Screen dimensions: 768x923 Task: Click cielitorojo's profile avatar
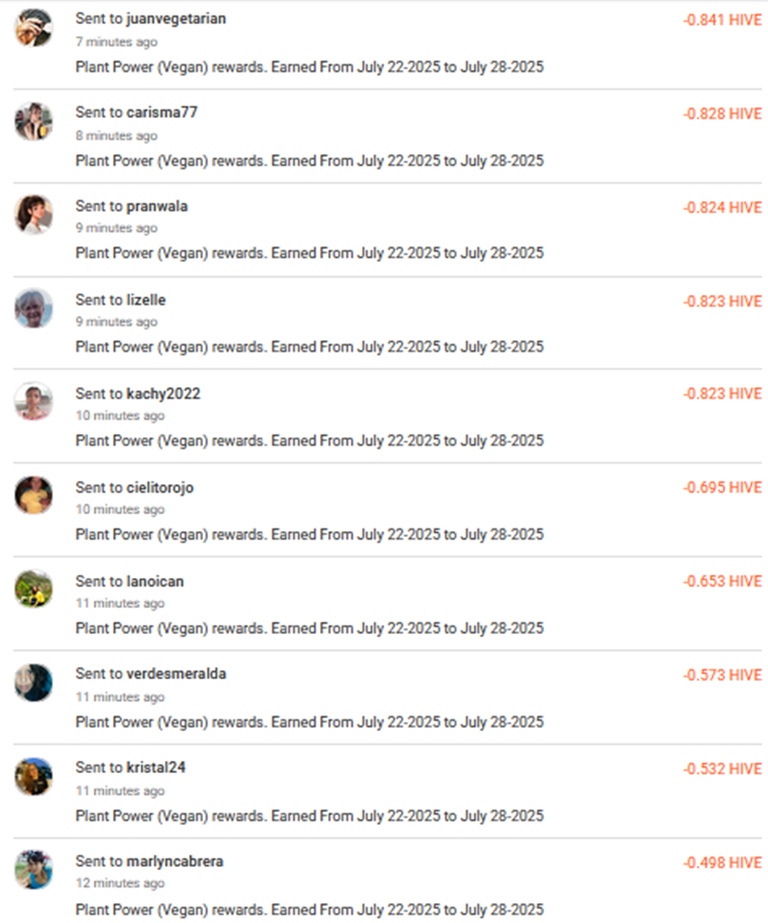[x=34, y=495]
